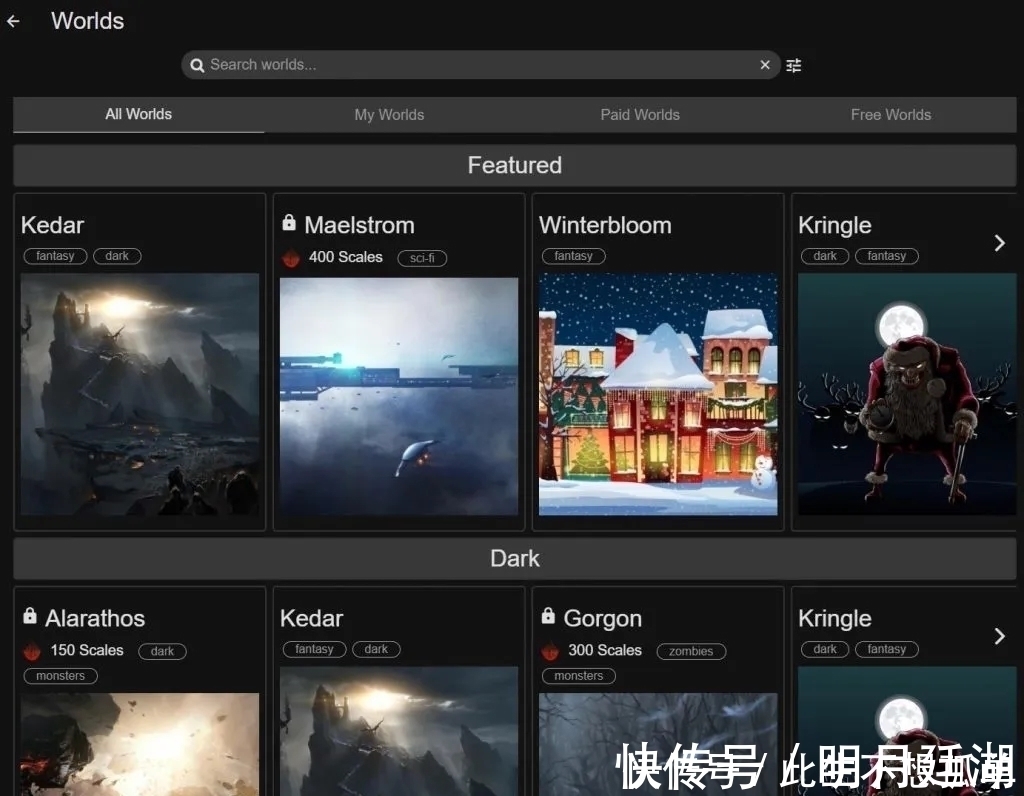Open the search filter settings icon

pos(794,65)
